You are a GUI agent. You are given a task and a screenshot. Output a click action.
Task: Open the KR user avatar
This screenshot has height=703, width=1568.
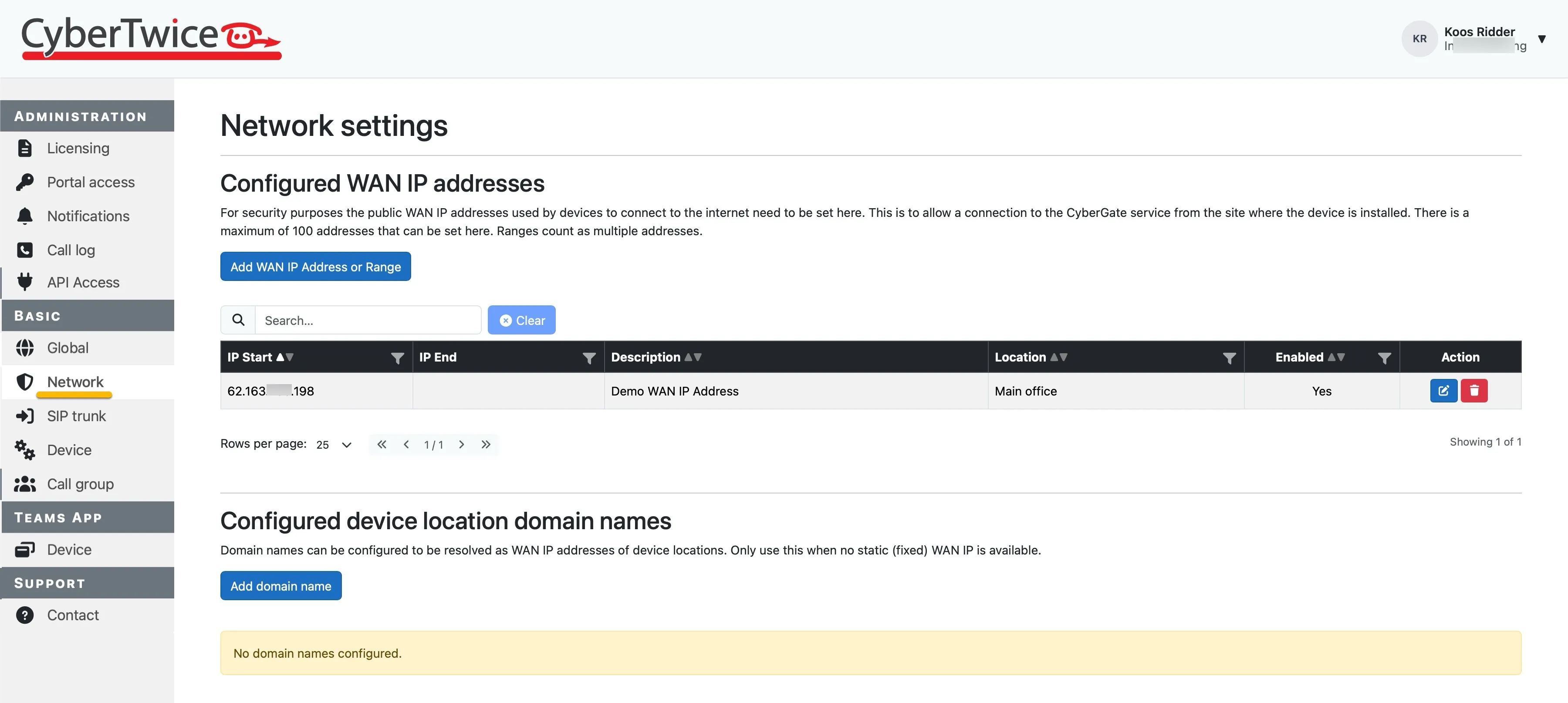(x=1419, y=38)
